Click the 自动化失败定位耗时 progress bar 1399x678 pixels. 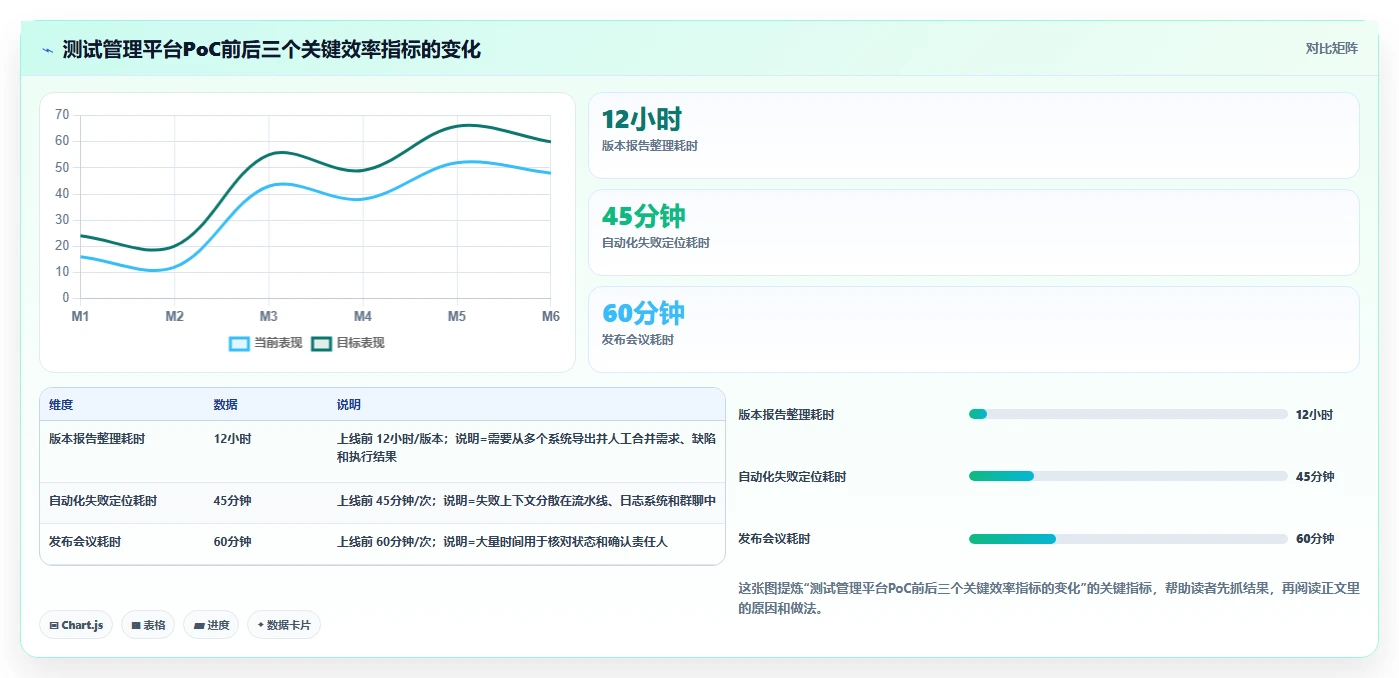tap(1128, 476)
